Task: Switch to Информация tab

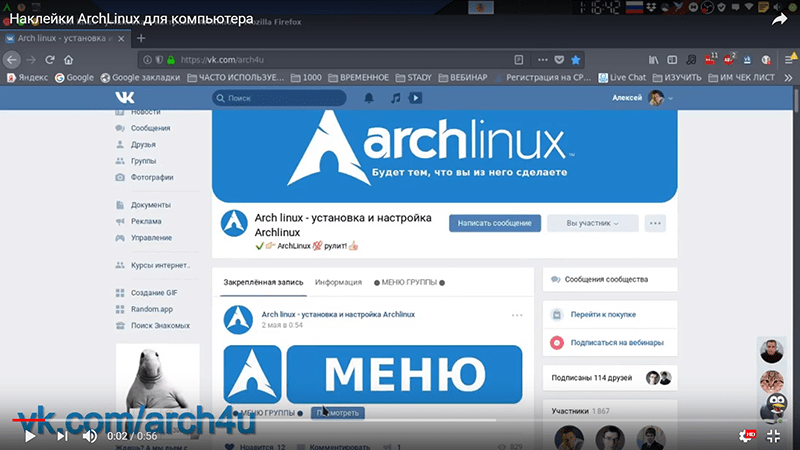Action: [x=338, y=282]
